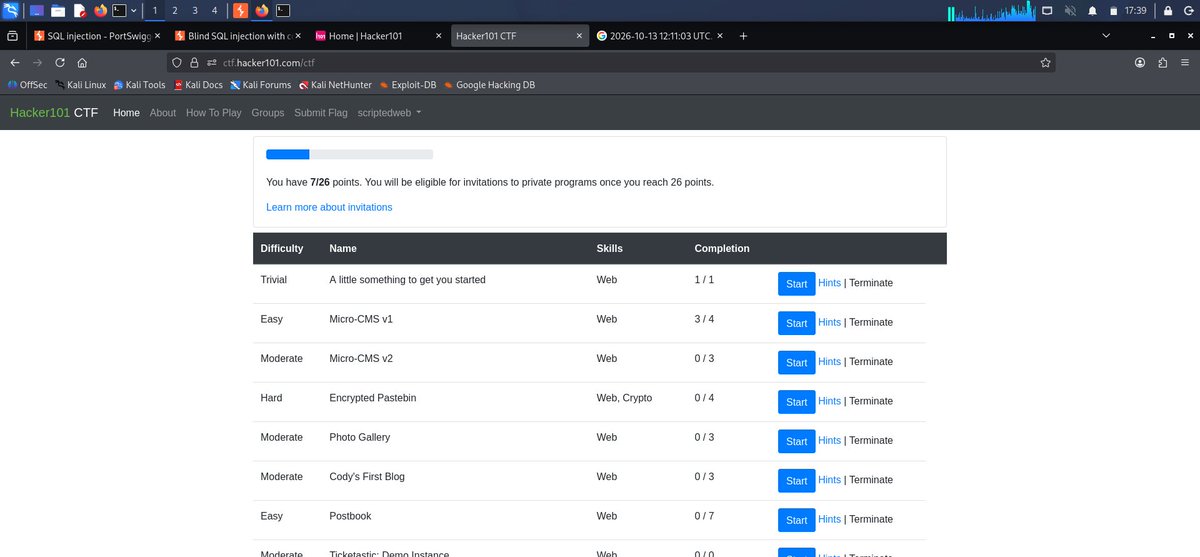Viewport: 1200px width, 557px height.
Task: Click the lock screen padlock icon
Action: pos(1167,10)
